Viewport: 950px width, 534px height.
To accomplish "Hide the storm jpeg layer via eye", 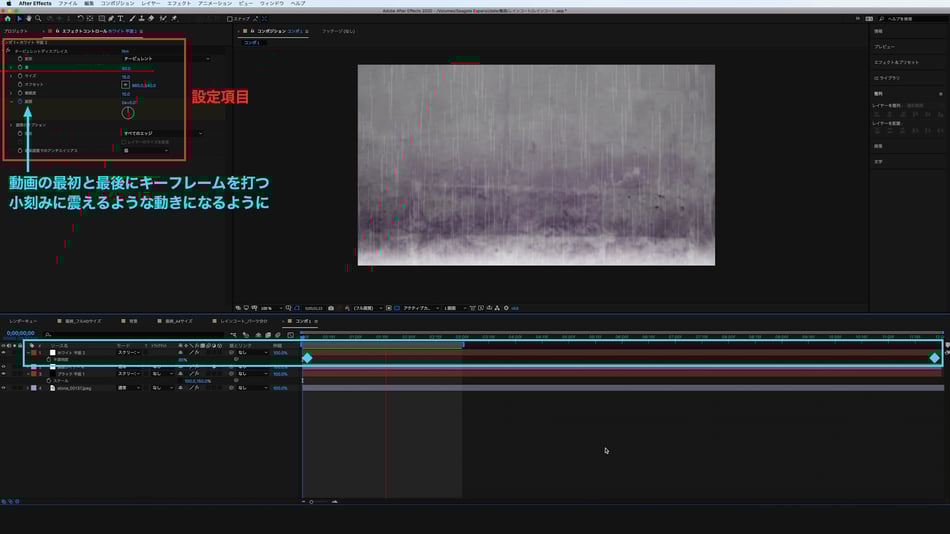I will 3,387.
